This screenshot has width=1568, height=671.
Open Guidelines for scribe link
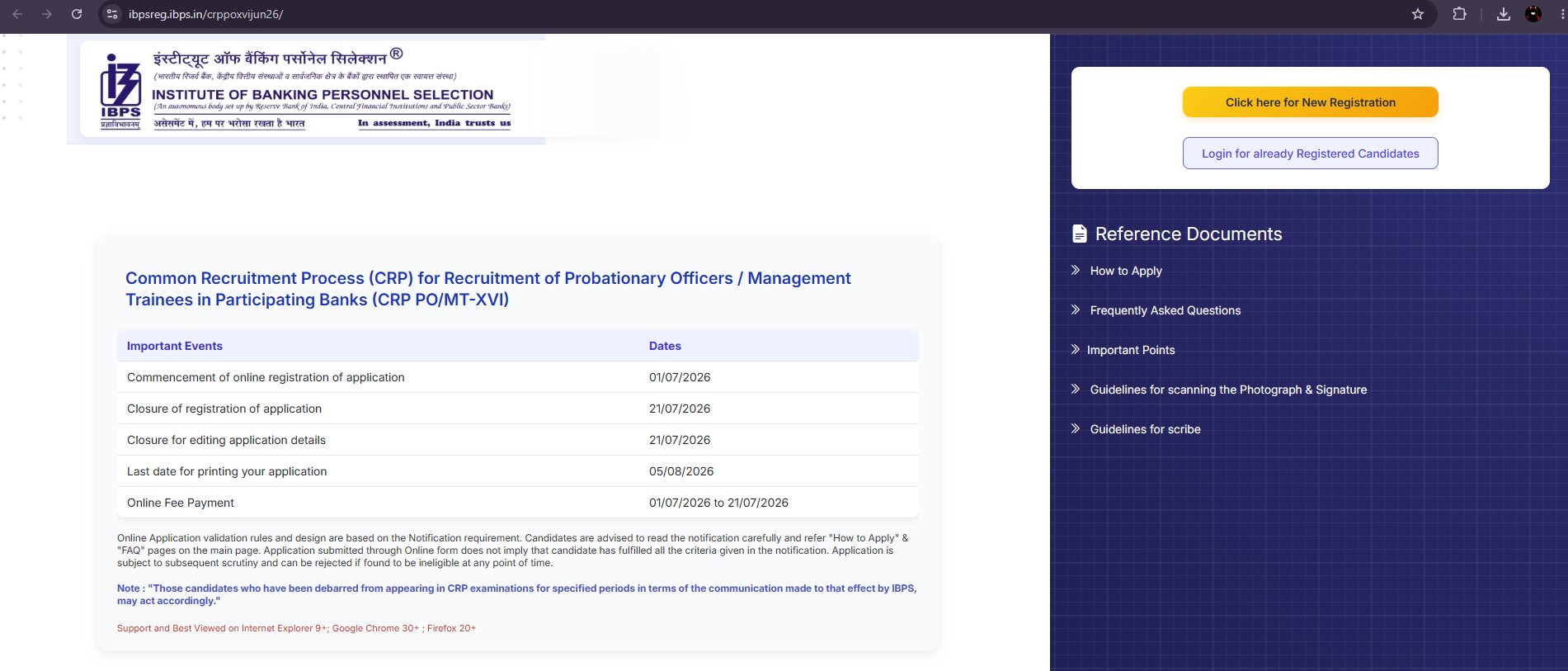pos(1145,429)
